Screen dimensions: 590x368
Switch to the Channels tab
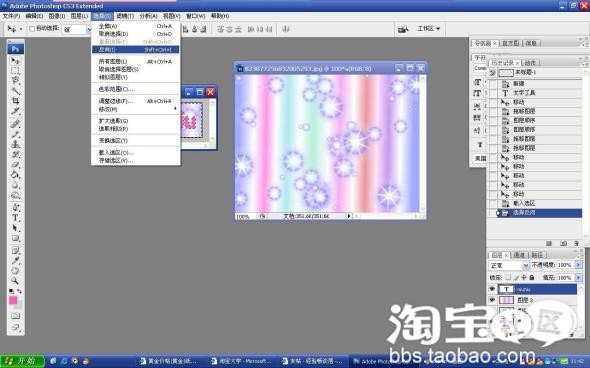point(519,255)
